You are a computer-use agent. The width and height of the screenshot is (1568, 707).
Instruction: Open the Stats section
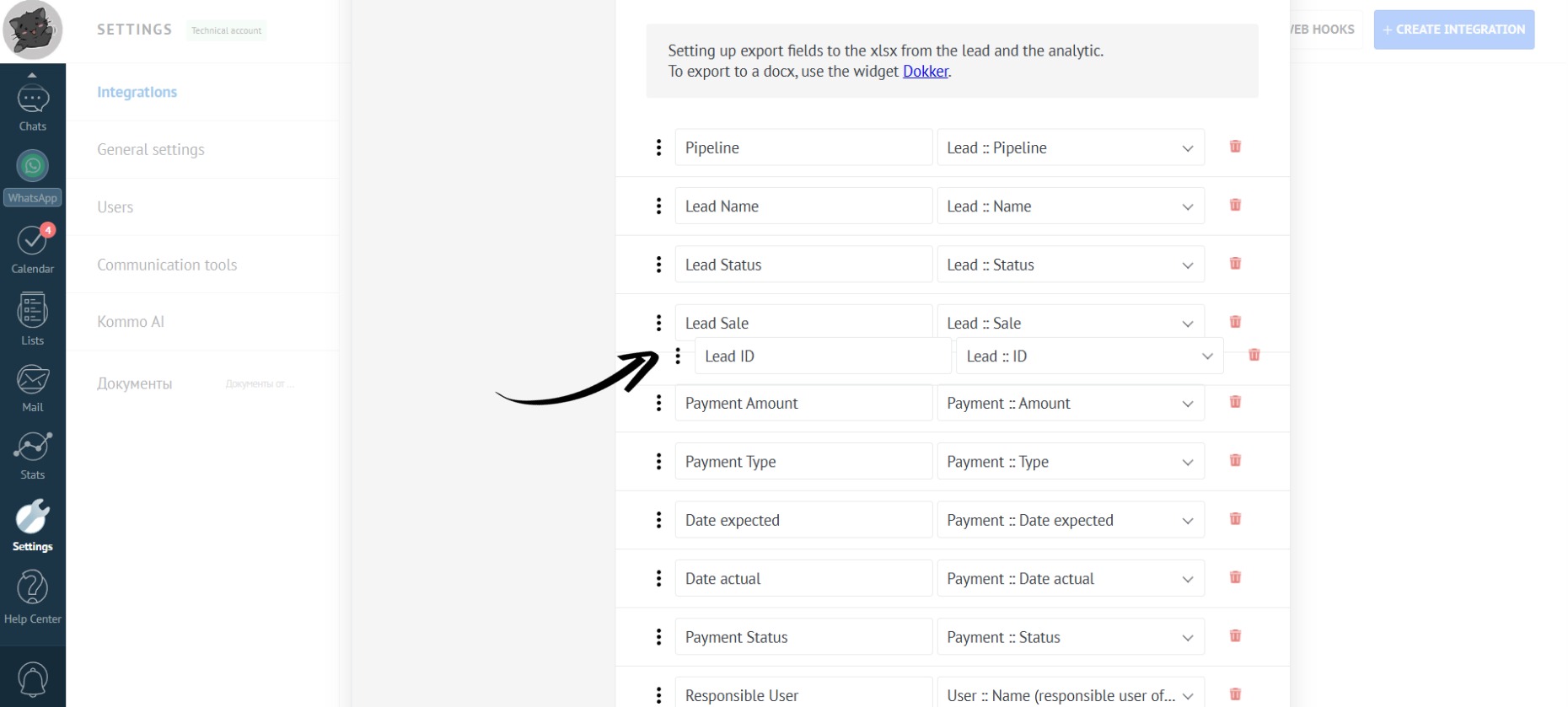click(x=32, y=456)
